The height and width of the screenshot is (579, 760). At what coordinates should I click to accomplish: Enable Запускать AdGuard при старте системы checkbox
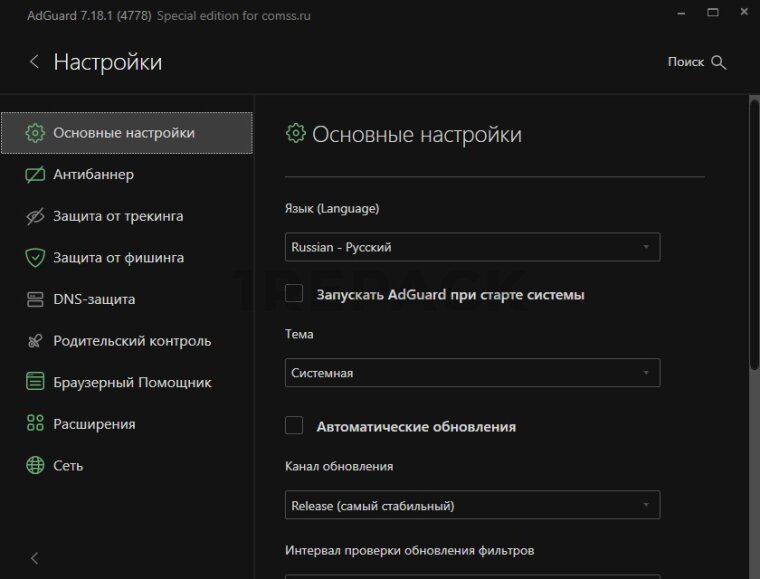coord(294,294)
